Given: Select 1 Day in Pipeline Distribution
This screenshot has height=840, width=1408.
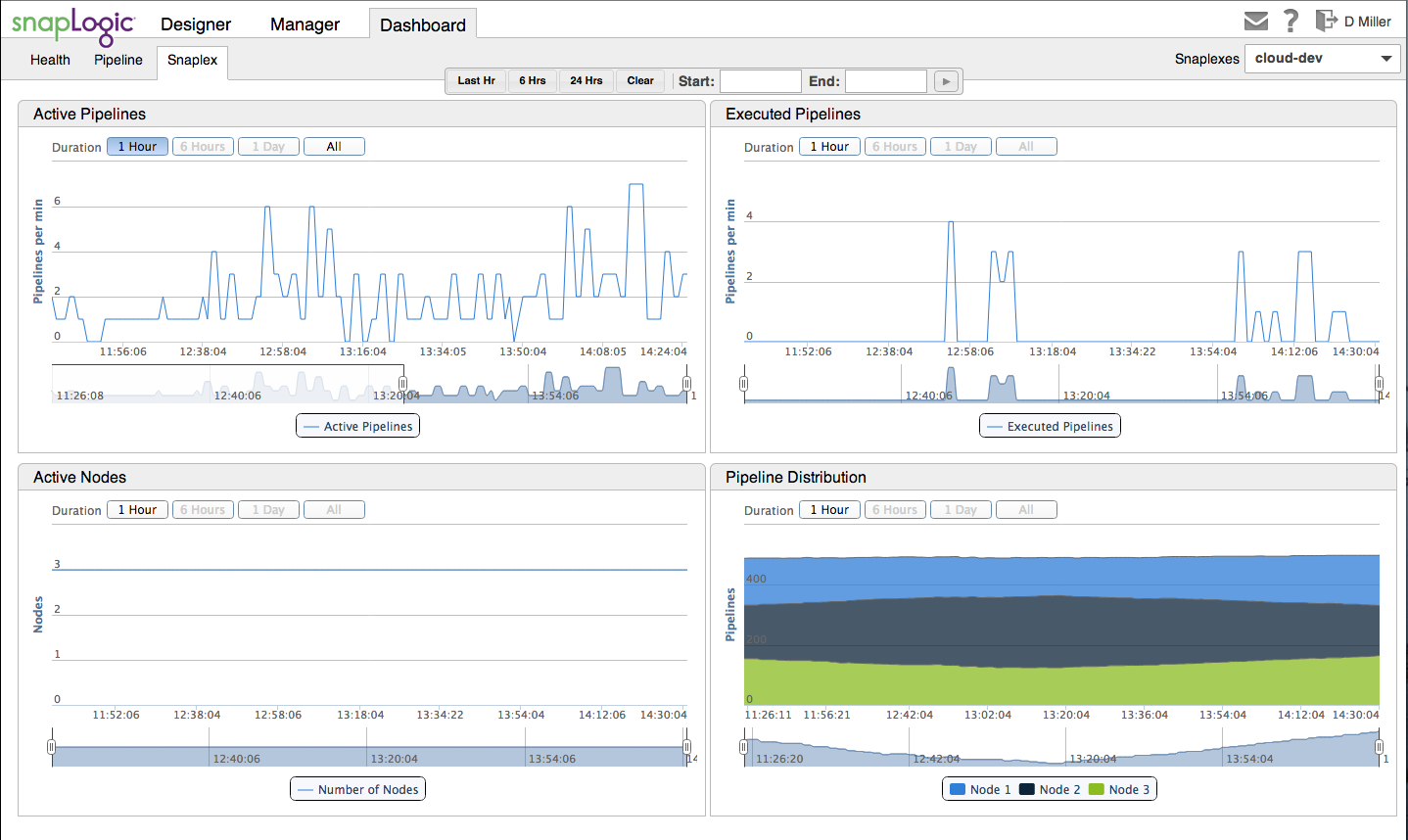Looking at the screenshot, I should tap(961, 510).
